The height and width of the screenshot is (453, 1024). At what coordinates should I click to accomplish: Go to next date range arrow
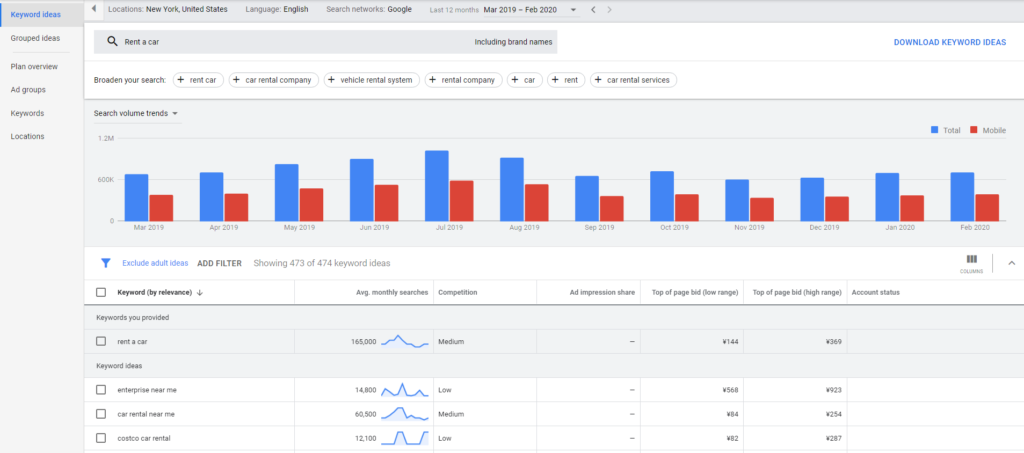tap(609, 10)
